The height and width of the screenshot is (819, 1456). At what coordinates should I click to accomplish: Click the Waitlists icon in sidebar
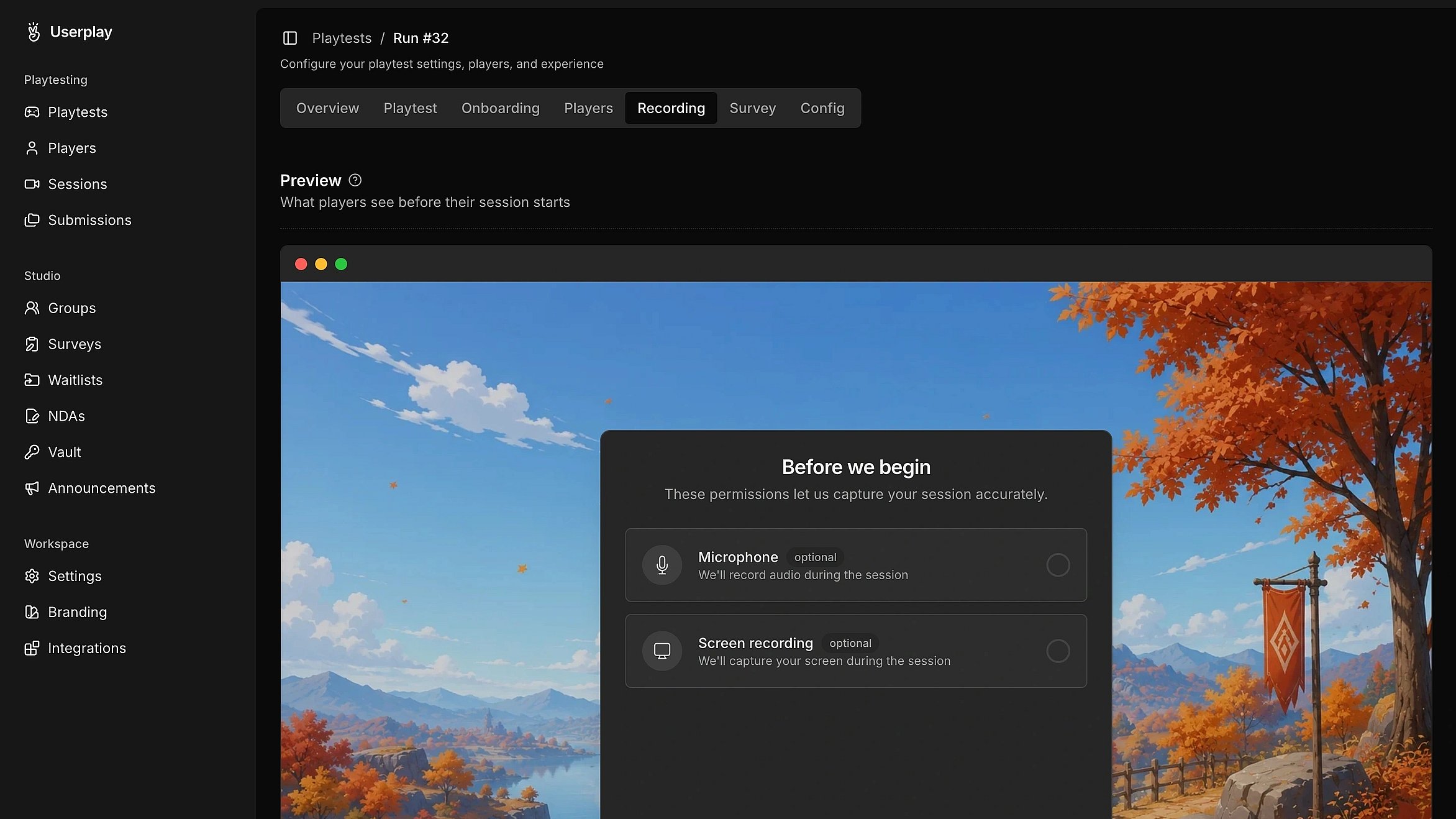point(32,380)
